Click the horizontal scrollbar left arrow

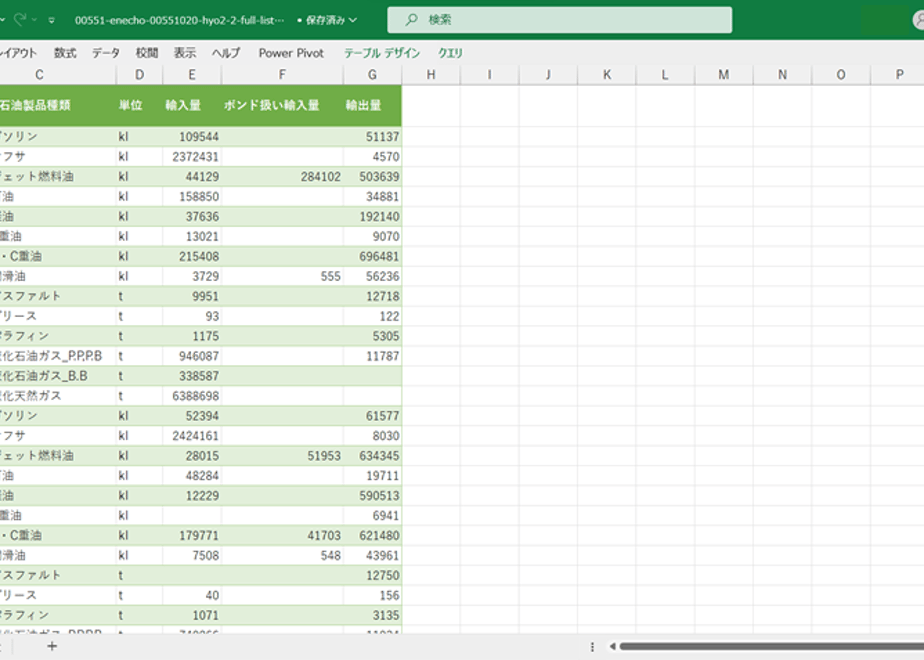[612, 646]
